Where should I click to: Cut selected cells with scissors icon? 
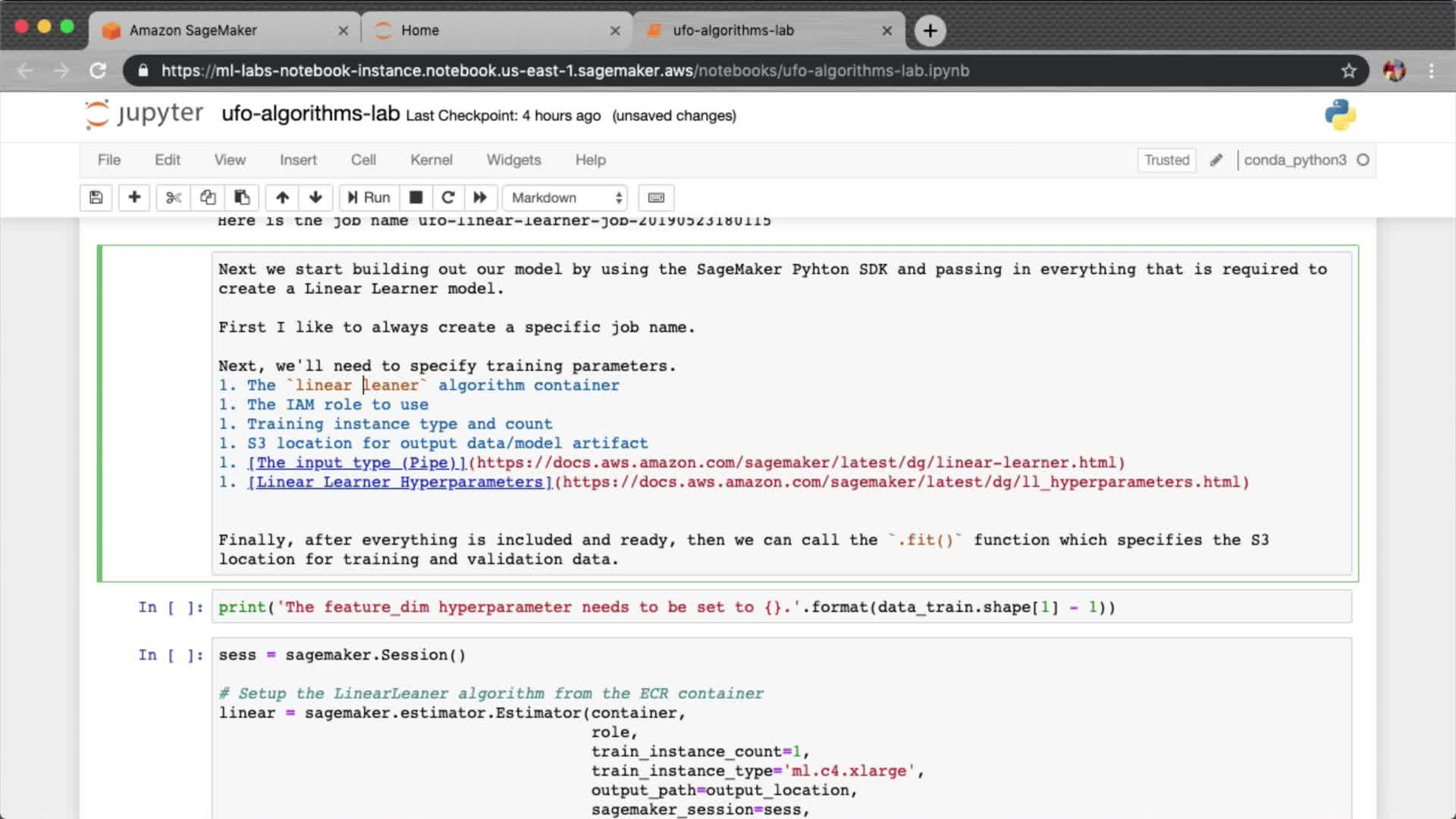(174, 198)
